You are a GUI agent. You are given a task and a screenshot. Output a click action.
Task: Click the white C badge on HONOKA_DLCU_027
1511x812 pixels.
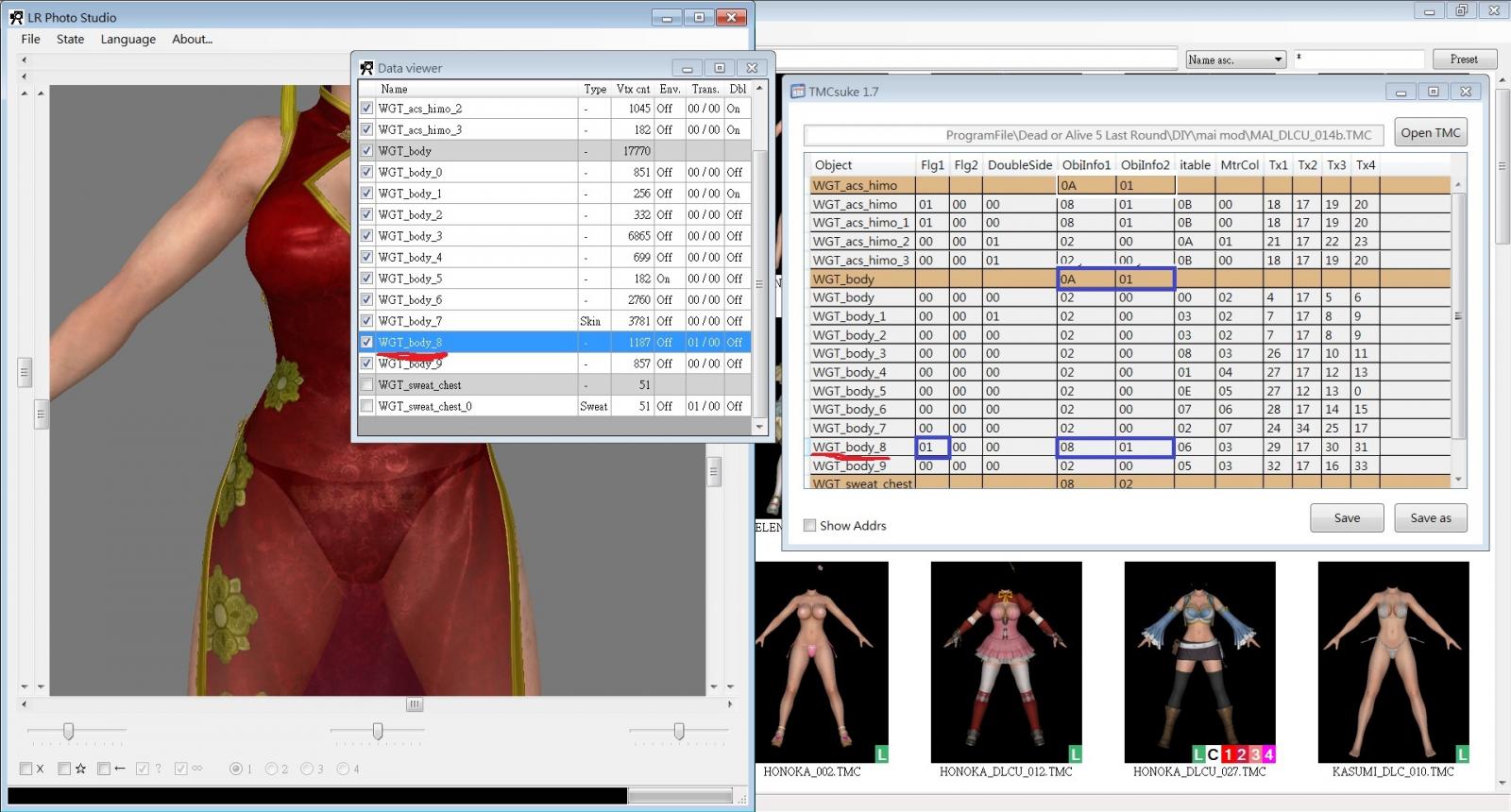click(x=1213, y=754)
